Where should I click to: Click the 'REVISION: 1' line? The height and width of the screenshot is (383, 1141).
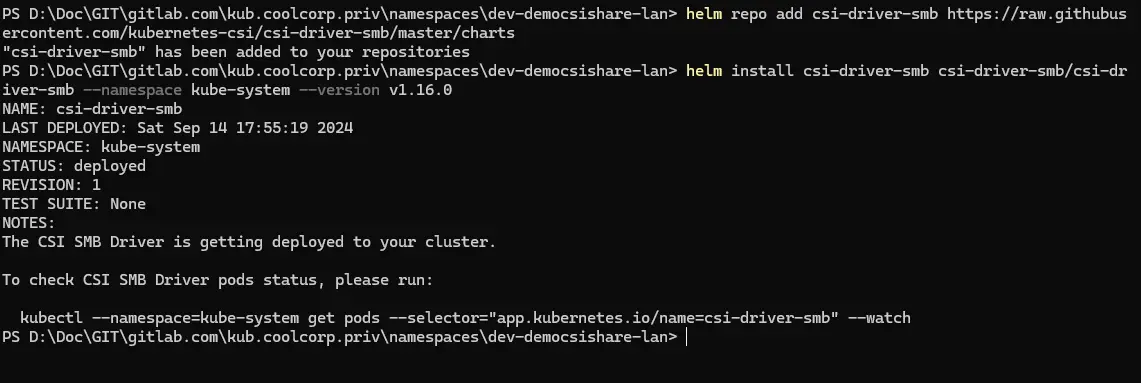[x=52, y=184]
